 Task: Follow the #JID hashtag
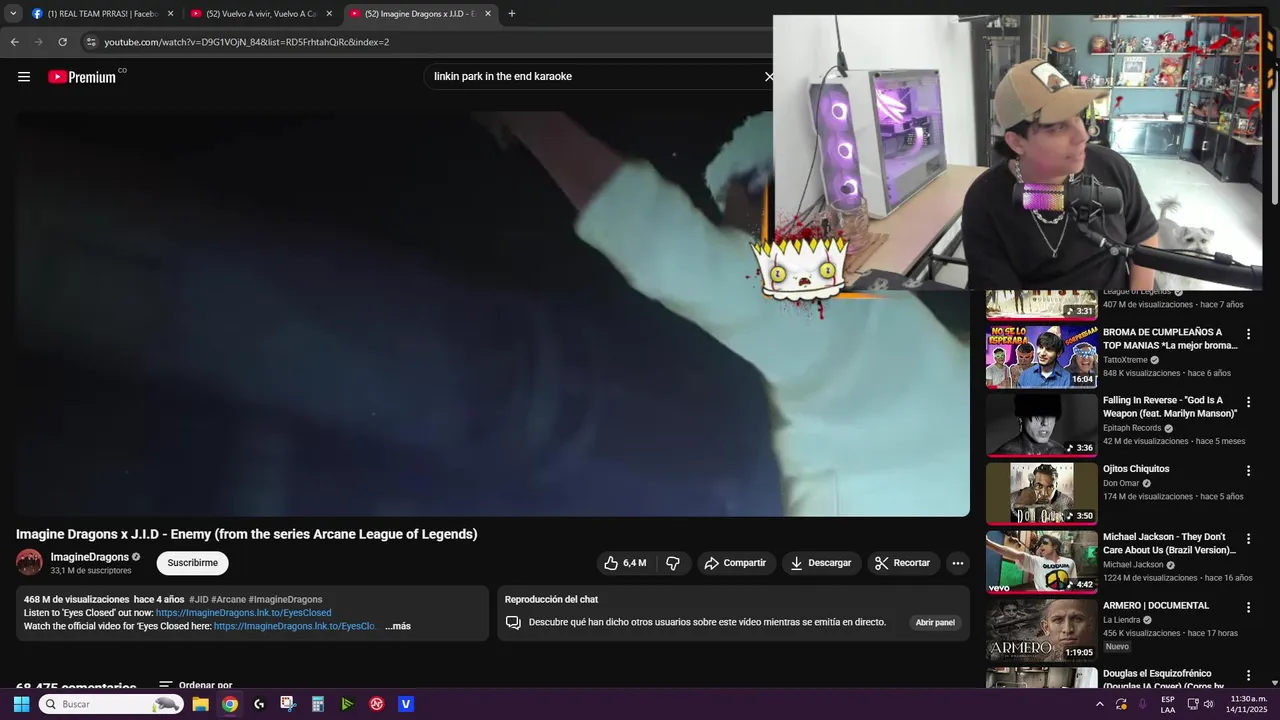[198, 600]
